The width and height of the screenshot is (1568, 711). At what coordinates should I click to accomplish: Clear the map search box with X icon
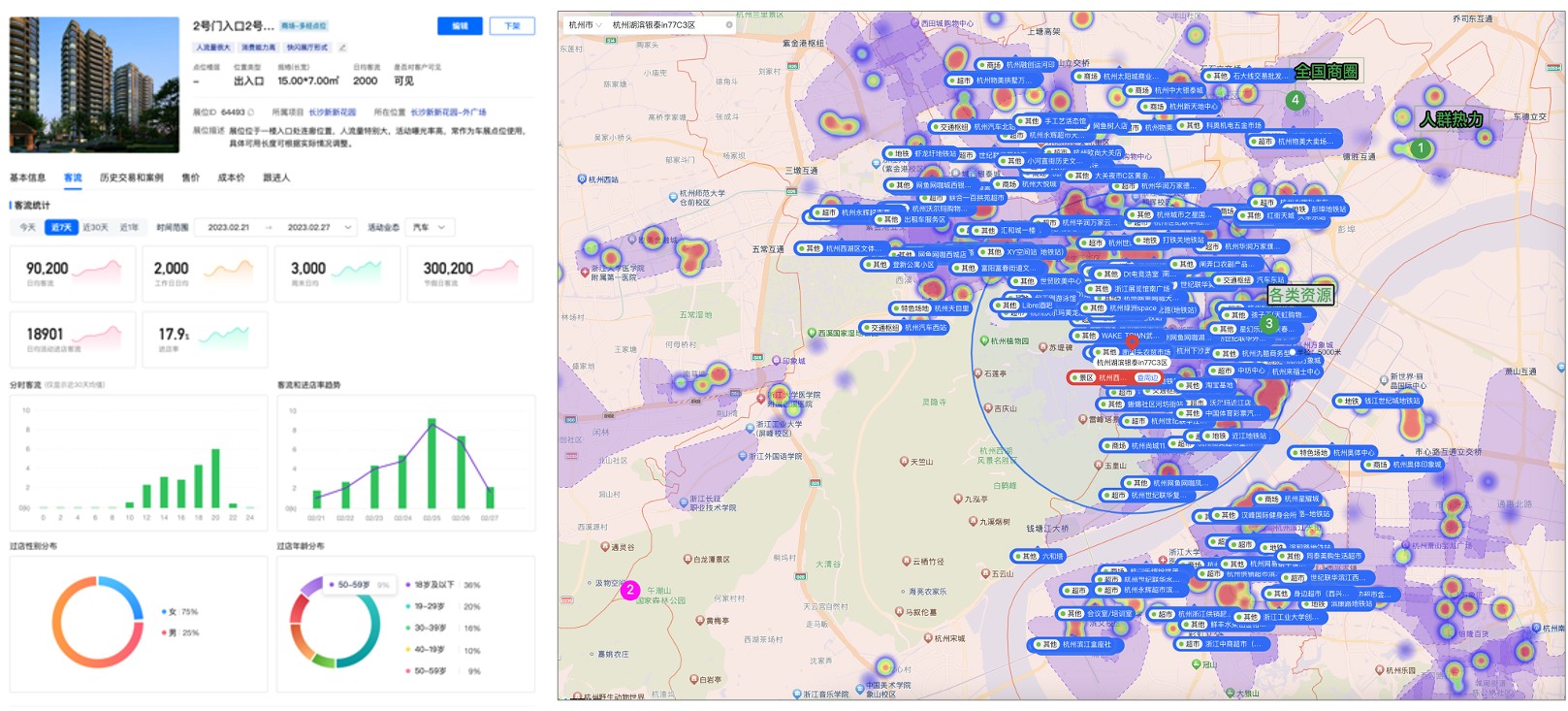coord(729,25)
